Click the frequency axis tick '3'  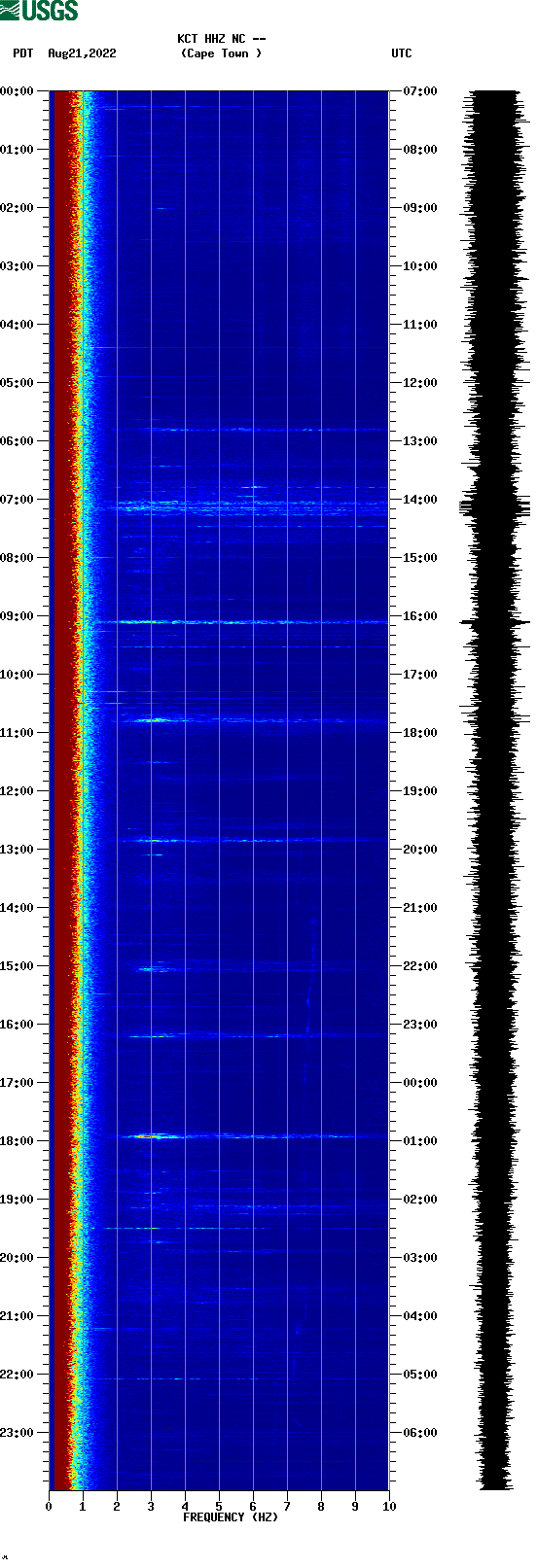click(x=151, y=1507)
